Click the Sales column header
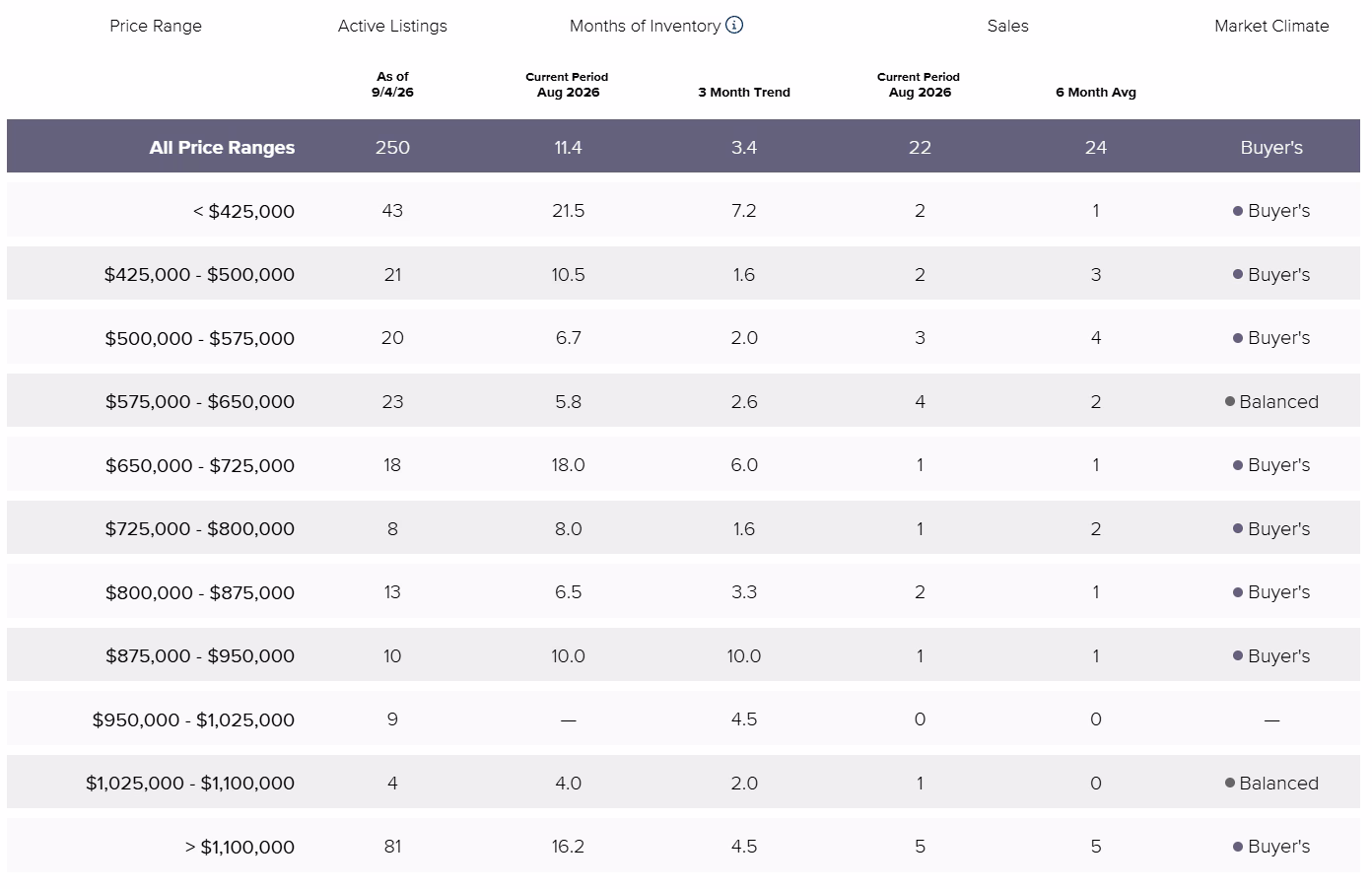Screen dimensions: 1372x889 tap(1007, 26)
